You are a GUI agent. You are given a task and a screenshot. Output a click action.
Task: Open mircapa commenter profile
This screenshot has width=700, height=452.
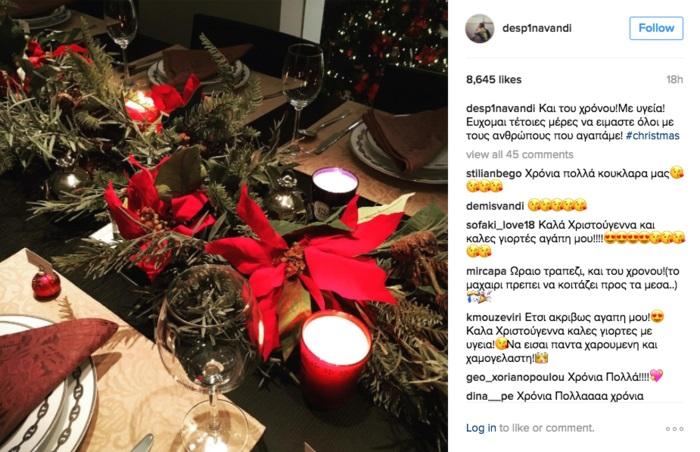(x=486, y=272)
